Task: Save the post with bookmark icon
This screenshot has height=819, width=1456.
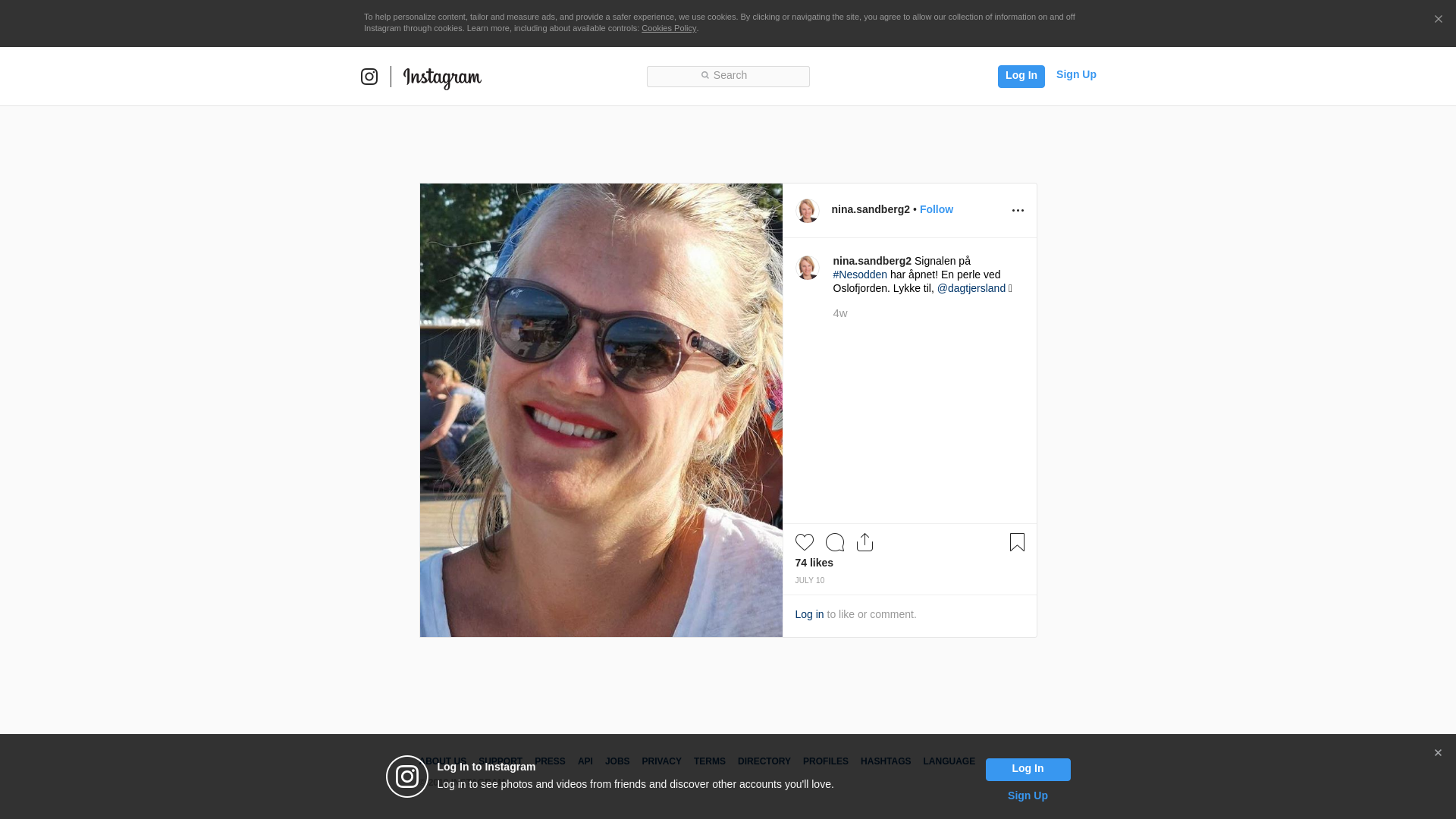Action: (x=1017, y=542)
